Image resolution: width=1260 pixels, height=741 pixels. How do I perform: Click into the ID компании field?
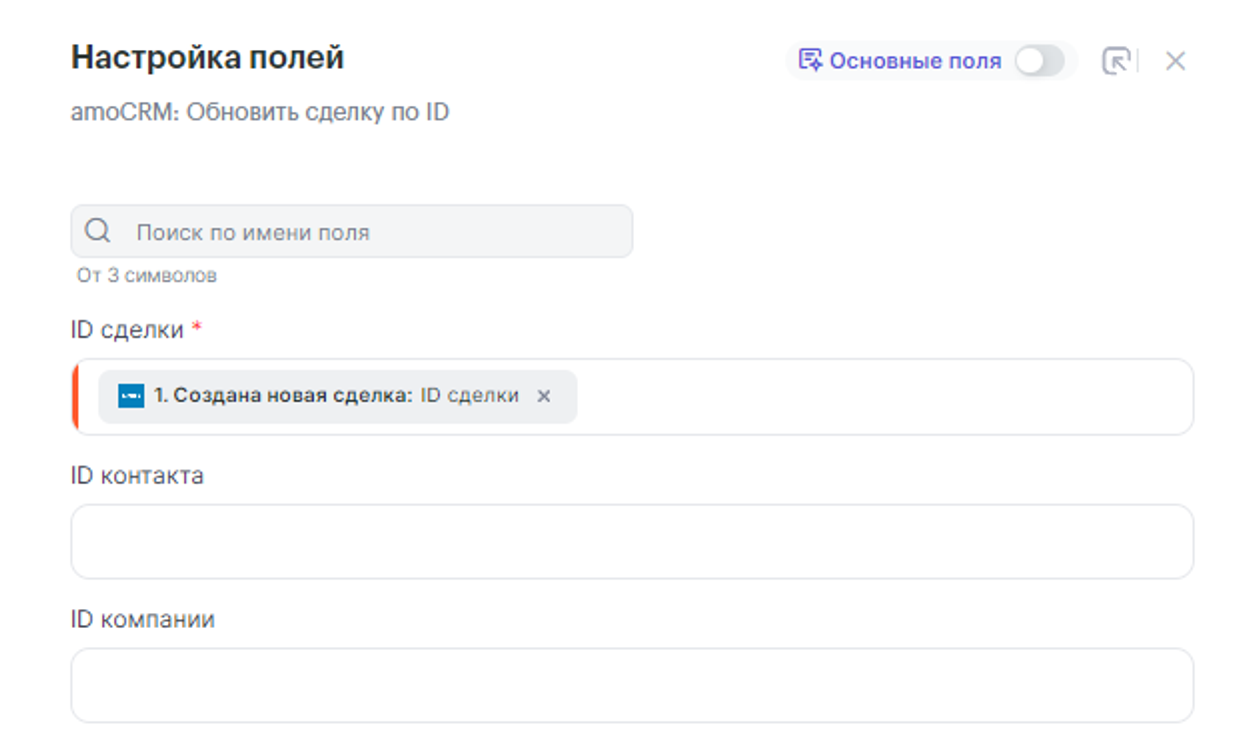[632, 685]
